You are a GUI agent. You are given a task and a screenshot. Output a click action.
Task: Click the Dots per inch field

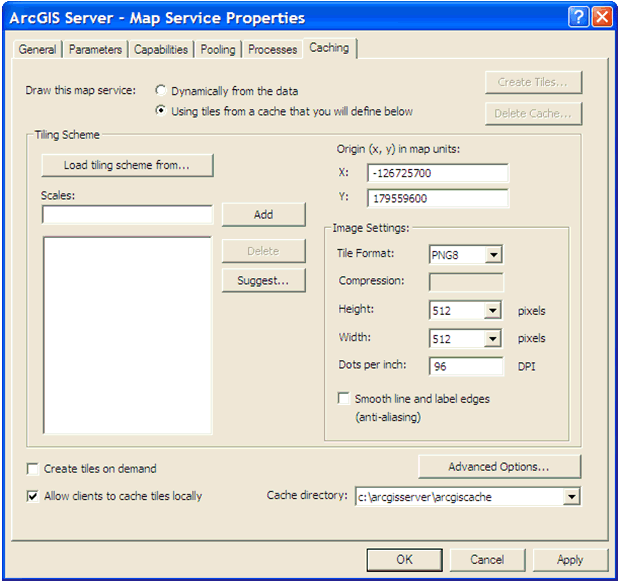click(x=465, y=367)
